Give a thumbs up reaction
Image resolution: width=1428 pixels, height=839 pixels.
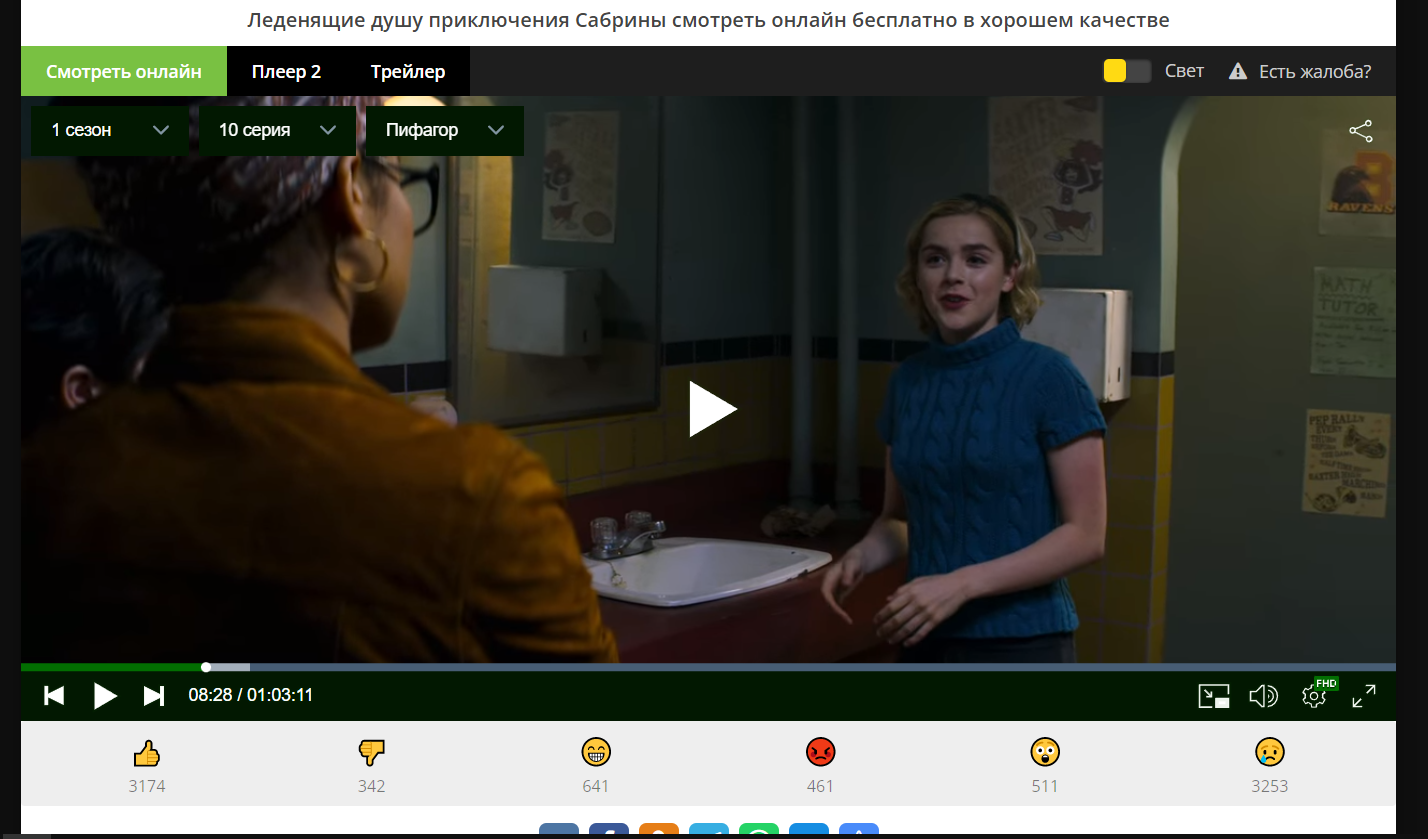pos(147,753)
